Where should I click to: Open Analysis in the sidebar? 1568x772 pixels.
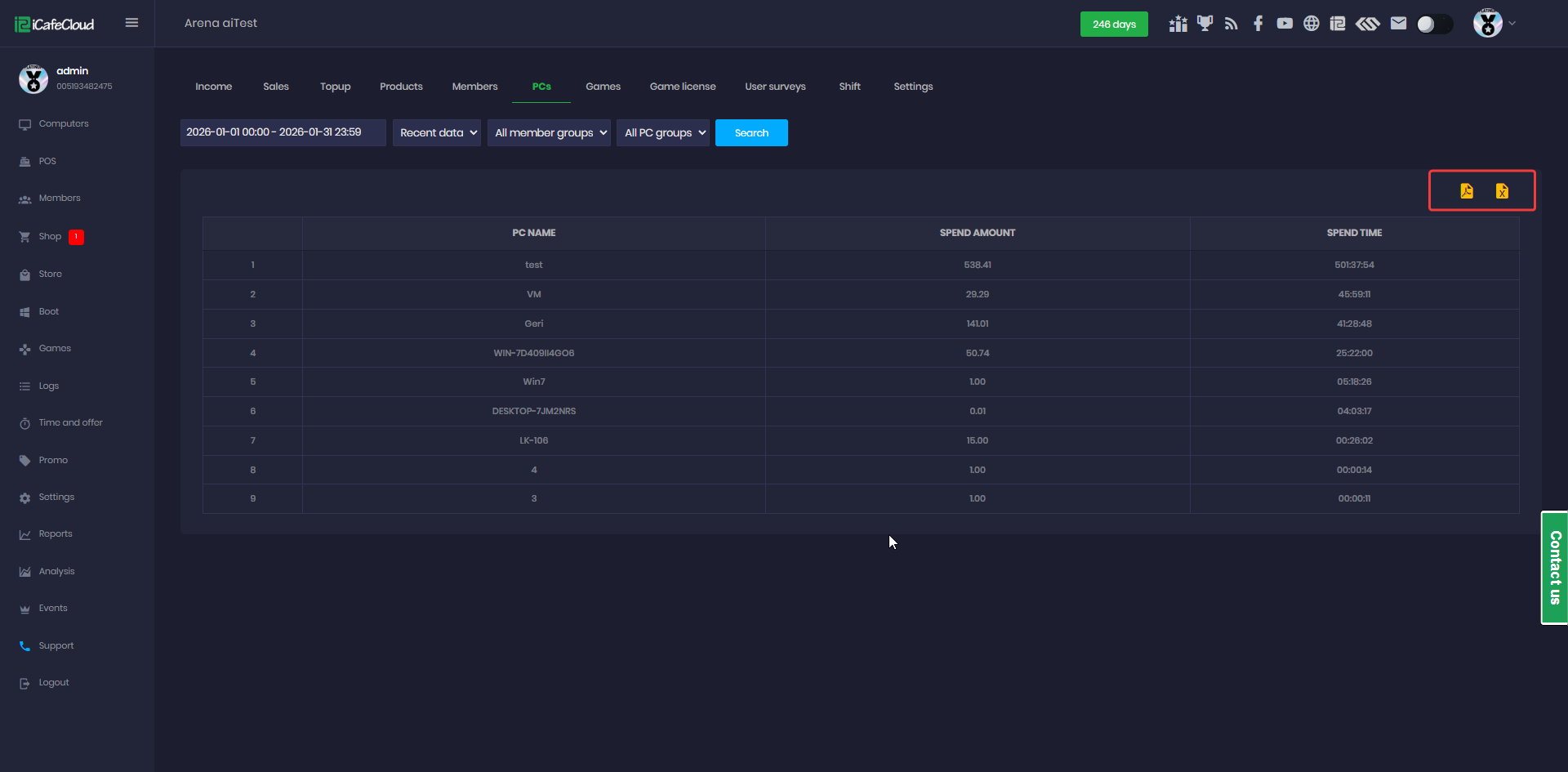(x=56, y=571)
